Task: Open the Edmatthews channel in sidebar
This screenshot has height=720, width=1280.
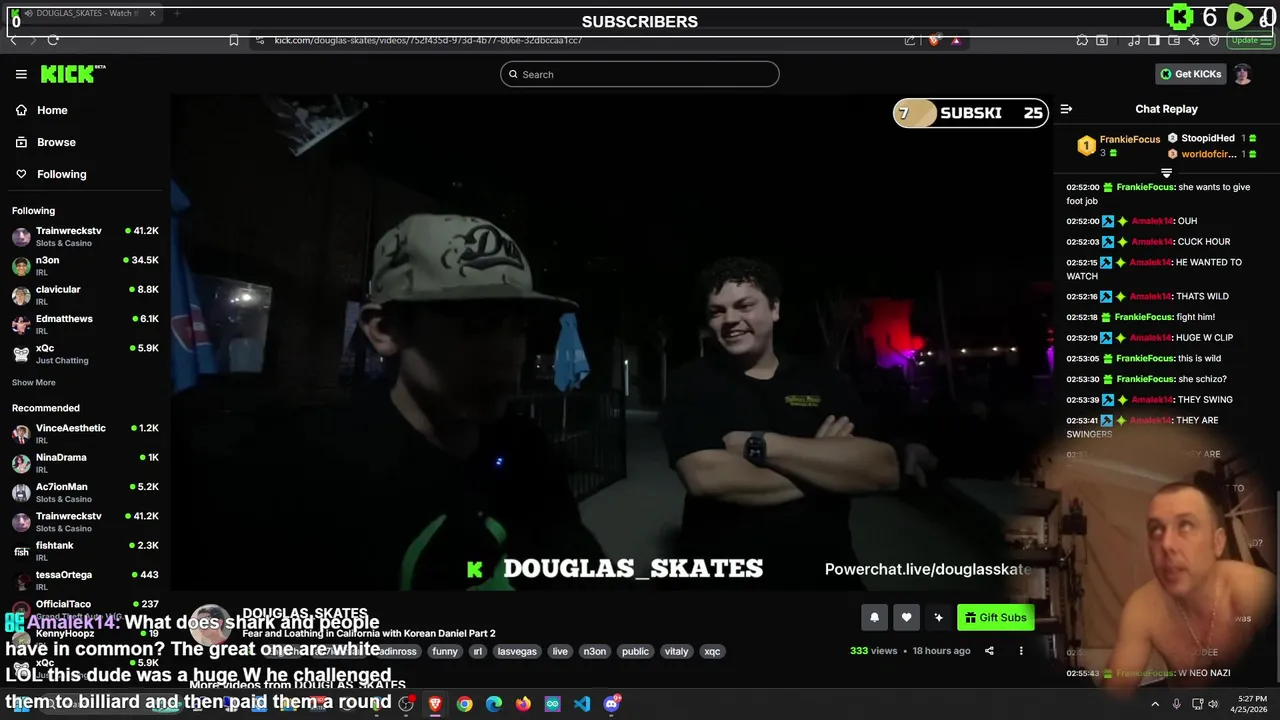Action: pyautogui.click(x=84, y=324)
